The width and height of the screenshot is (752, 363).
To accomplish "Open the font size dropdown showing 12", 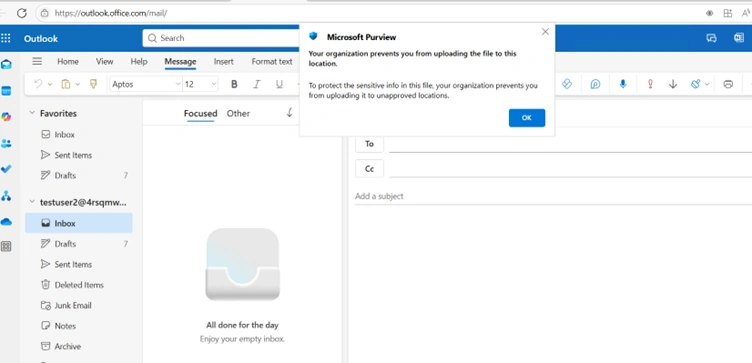I will [200, 84].
